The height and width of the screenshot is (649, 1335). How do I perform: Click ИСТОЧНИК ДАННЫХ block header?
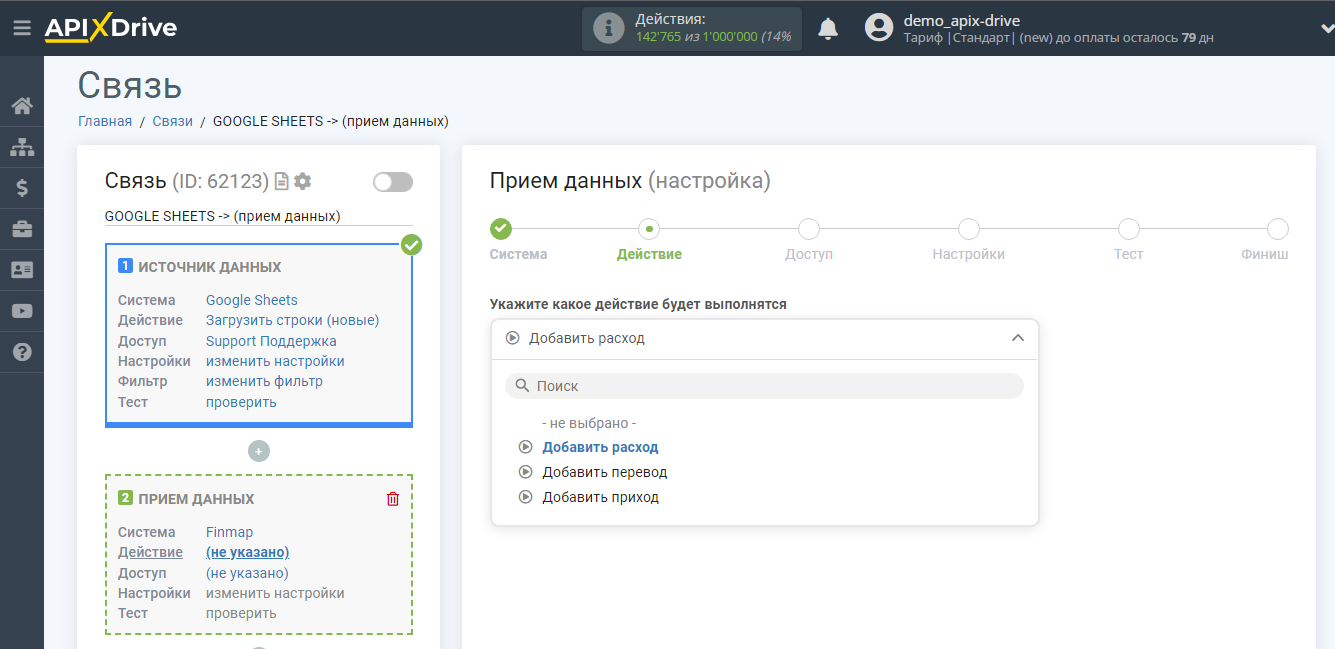coord(209,267)
